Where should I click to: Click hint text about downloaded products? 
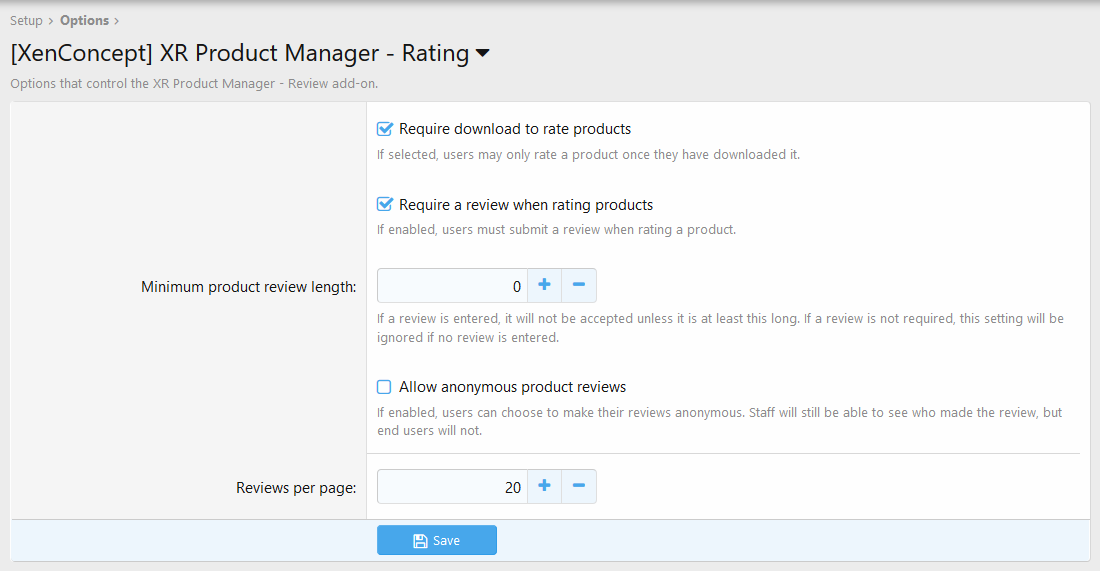(x=588, y=154)
